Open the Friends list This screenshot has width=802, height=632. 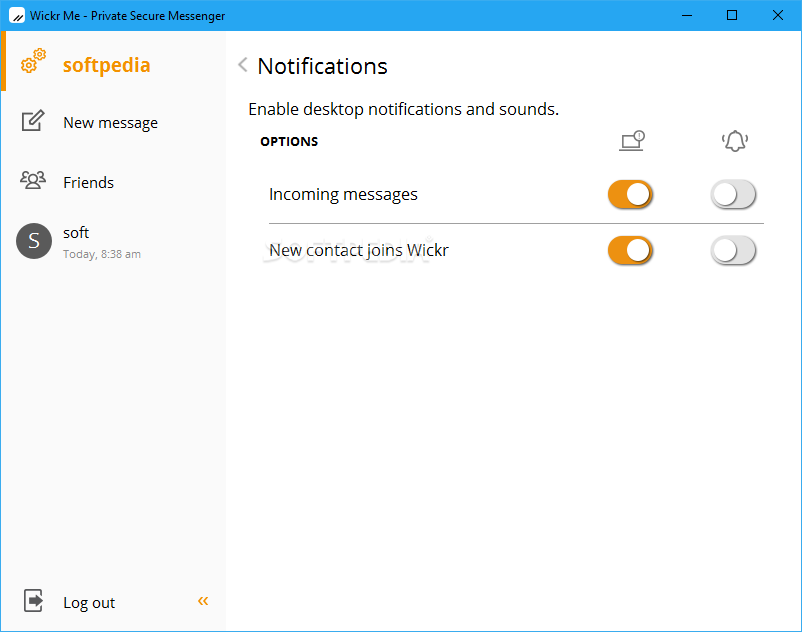[88, 183]
